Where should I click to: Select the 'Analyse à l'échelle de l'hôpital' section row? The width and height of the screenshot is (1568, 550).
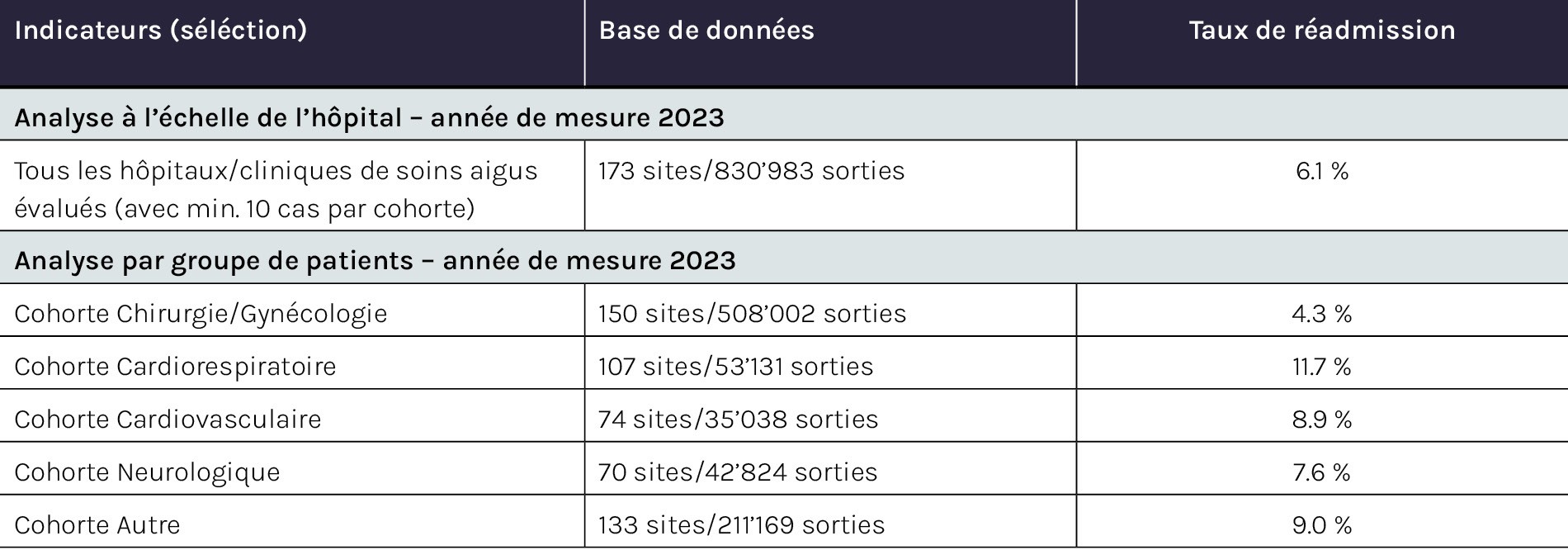click(x=369, y=118)
